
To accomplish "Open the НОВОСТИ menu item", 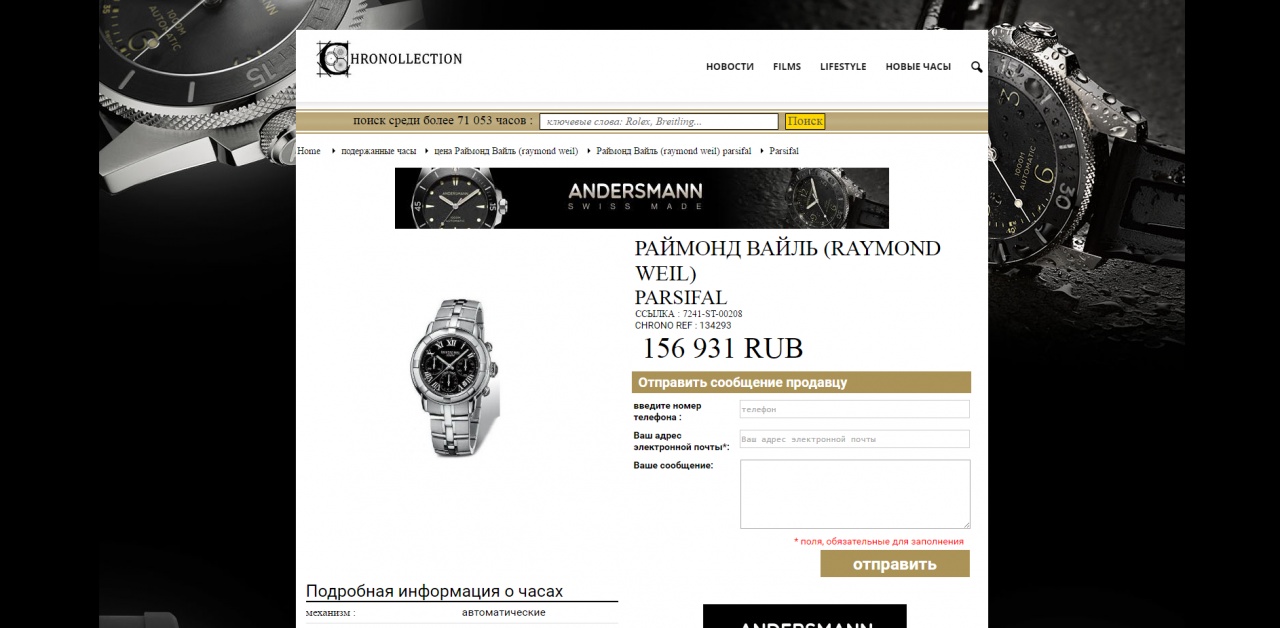I will click(730, 67).
